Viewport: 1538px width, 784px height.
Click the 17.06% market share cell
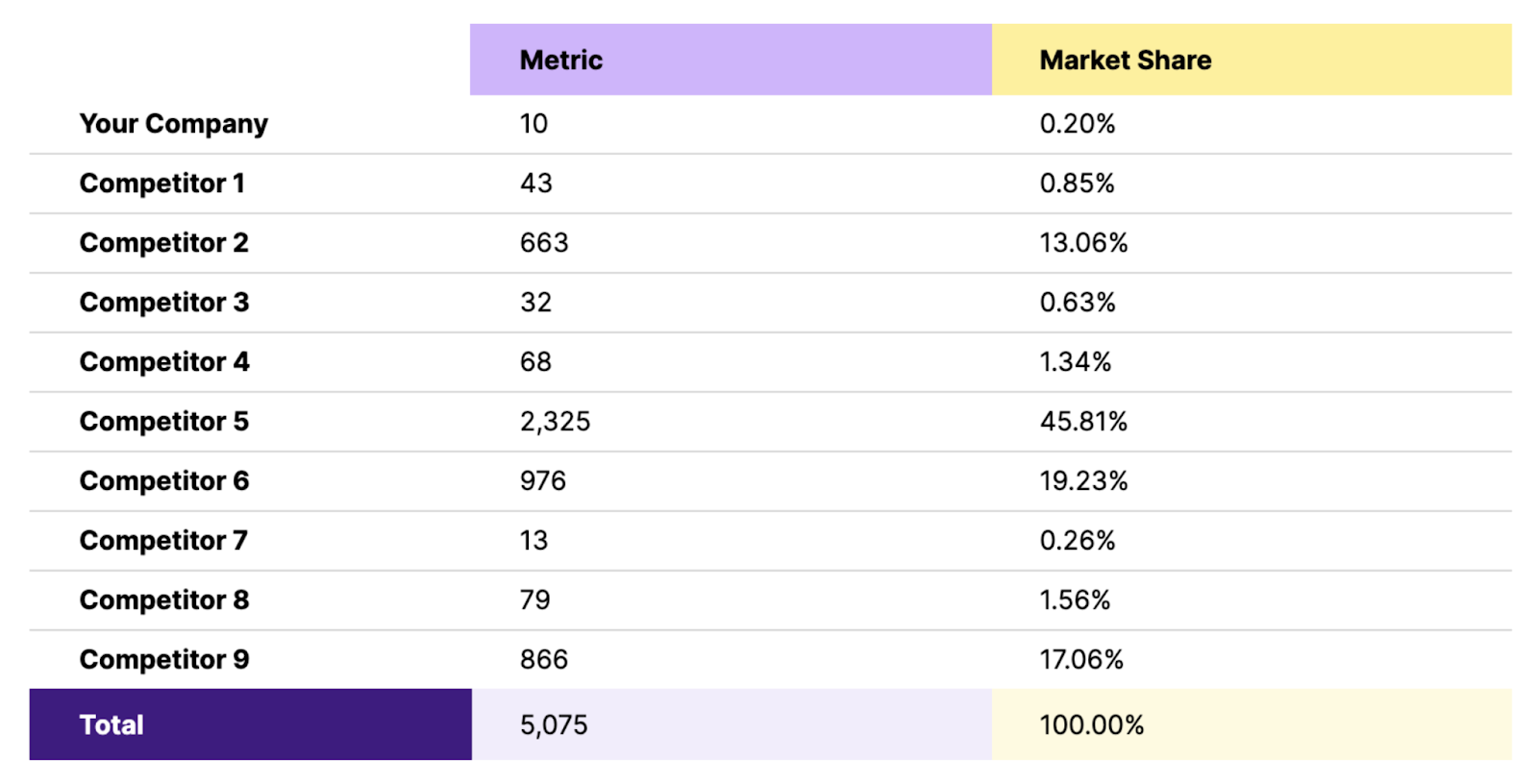(1081, 660)
